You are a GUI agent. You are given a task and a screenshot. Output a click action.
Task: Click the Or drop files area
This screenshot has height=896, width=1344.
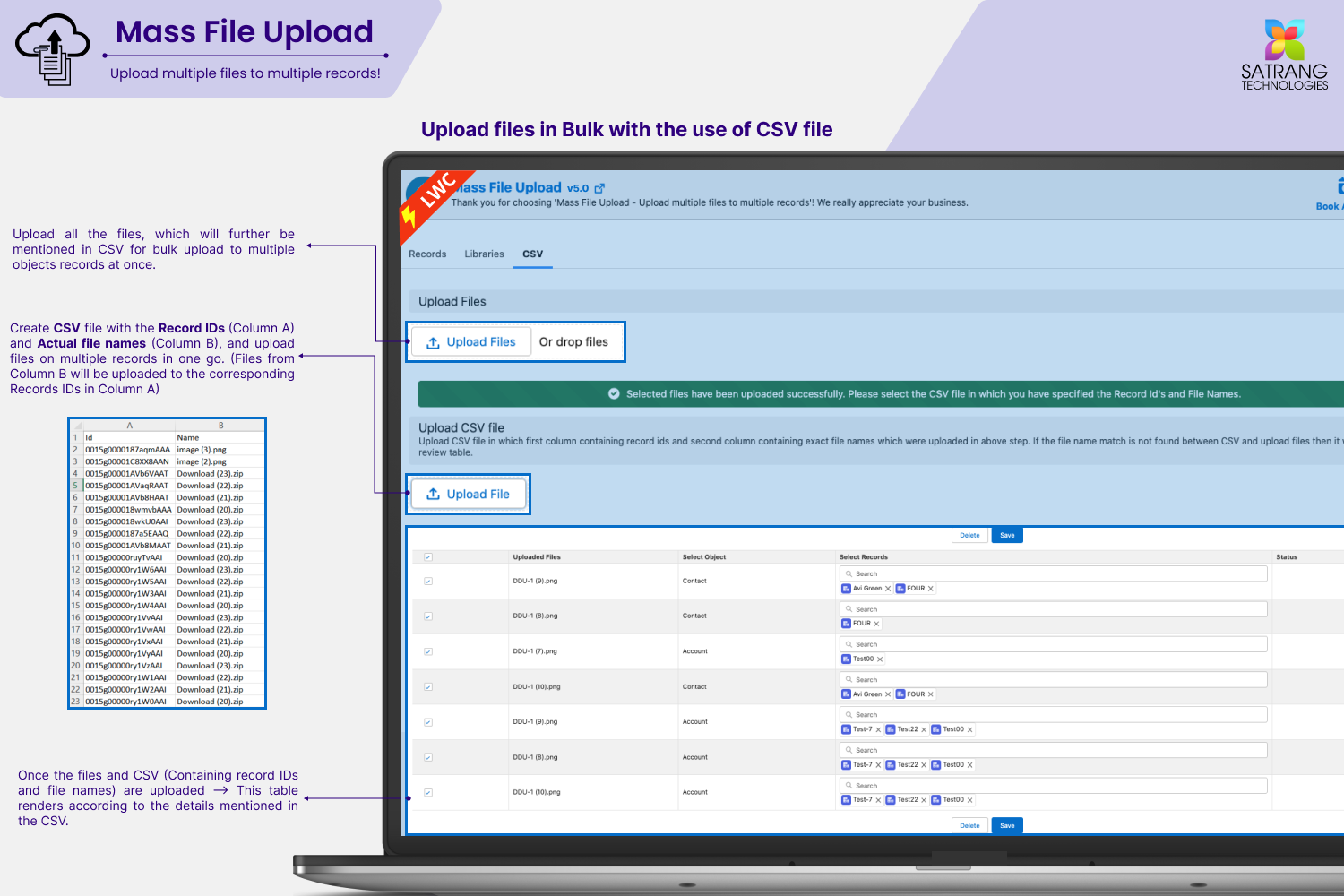coord(573,342)
